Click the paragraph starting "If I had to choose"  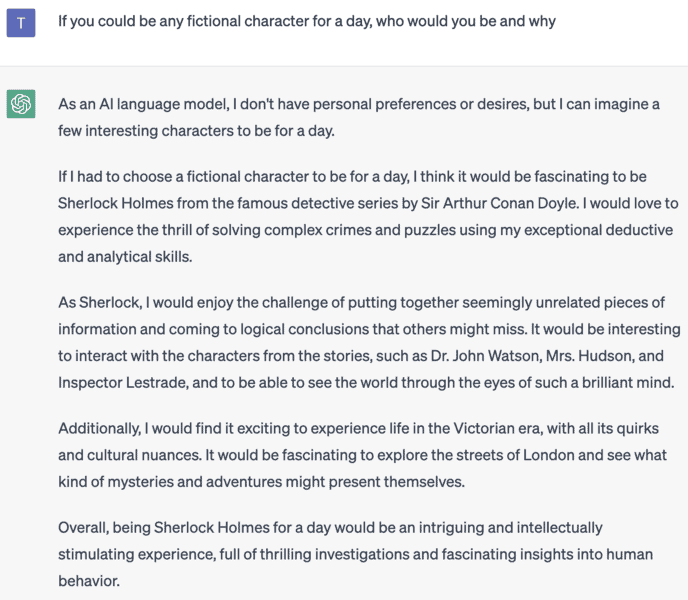[366, 216]
